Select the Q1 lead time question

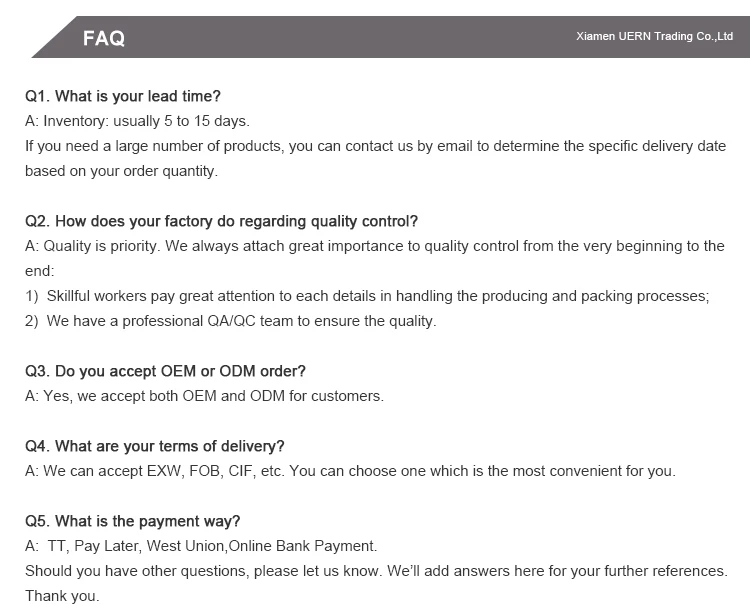pyautogui.click(x=123, y=96)
